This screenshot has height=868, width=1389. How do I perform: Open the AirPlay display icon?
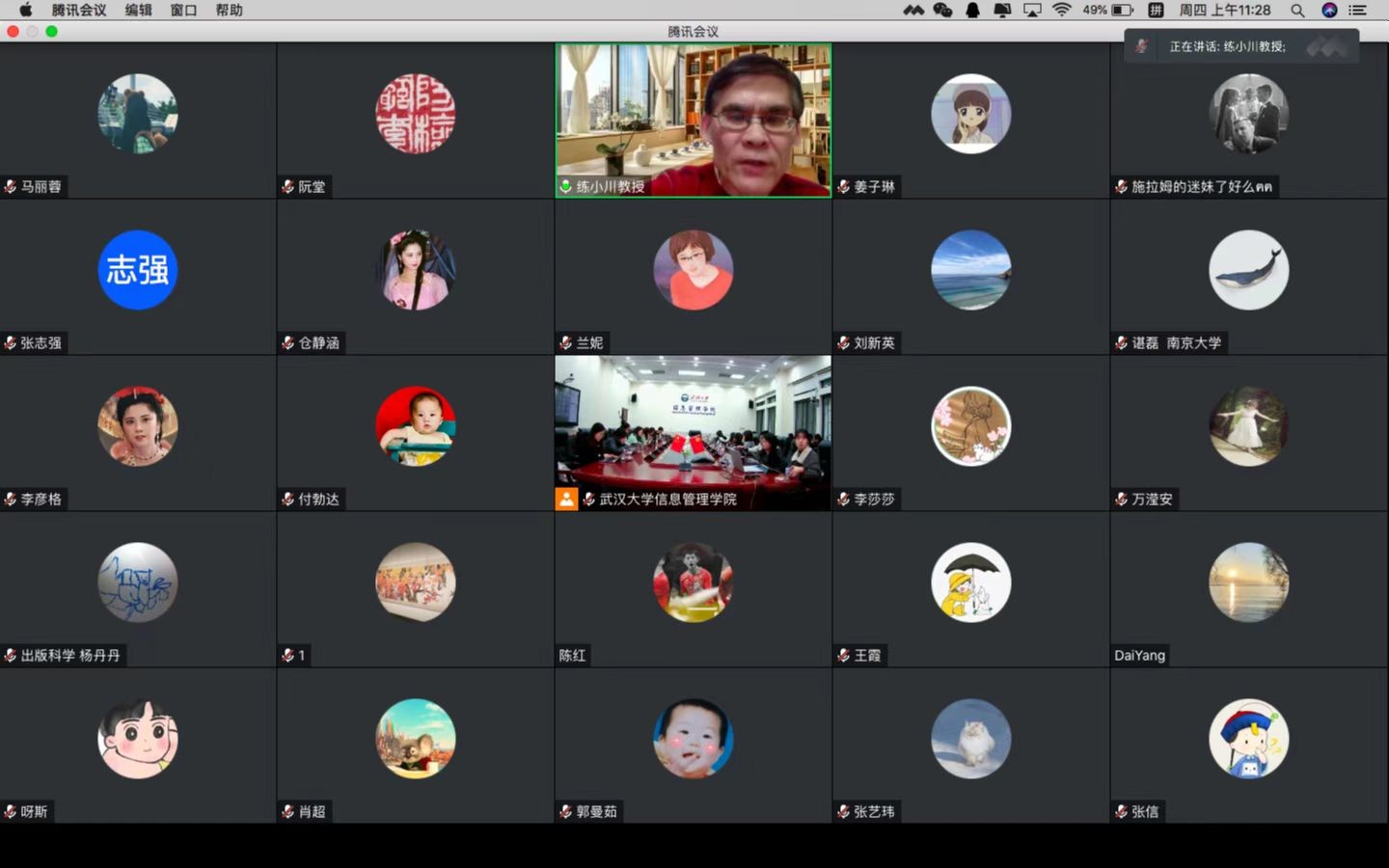1032,10
